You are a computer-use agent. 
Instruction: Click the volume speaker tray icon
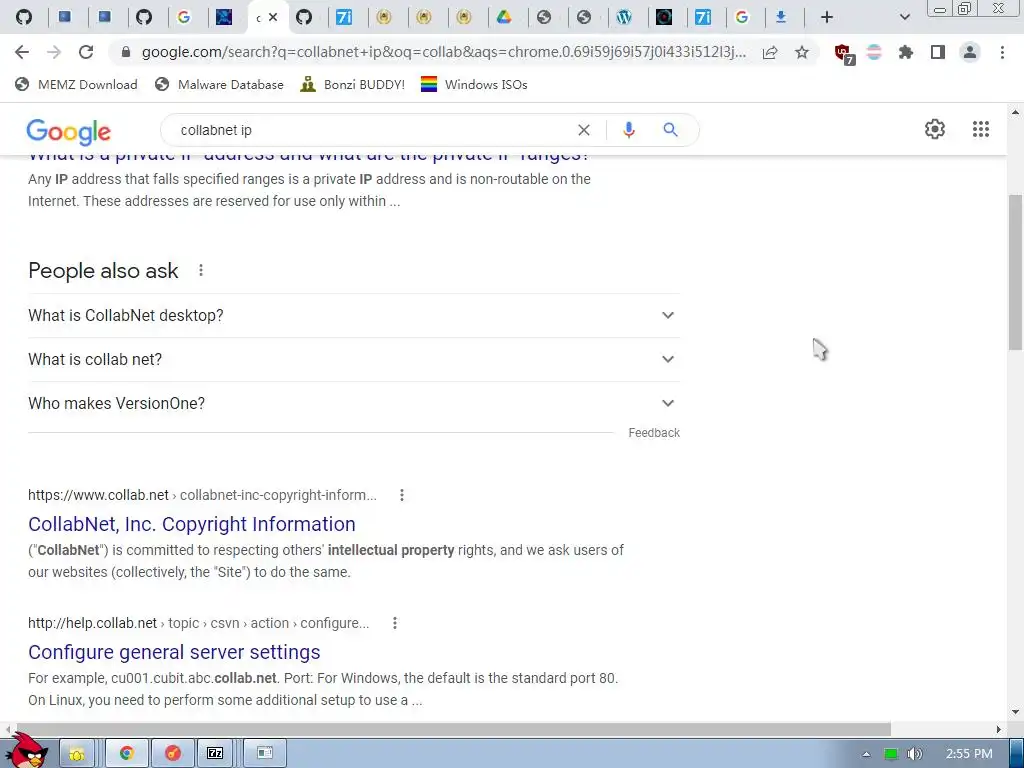(914, 754)
